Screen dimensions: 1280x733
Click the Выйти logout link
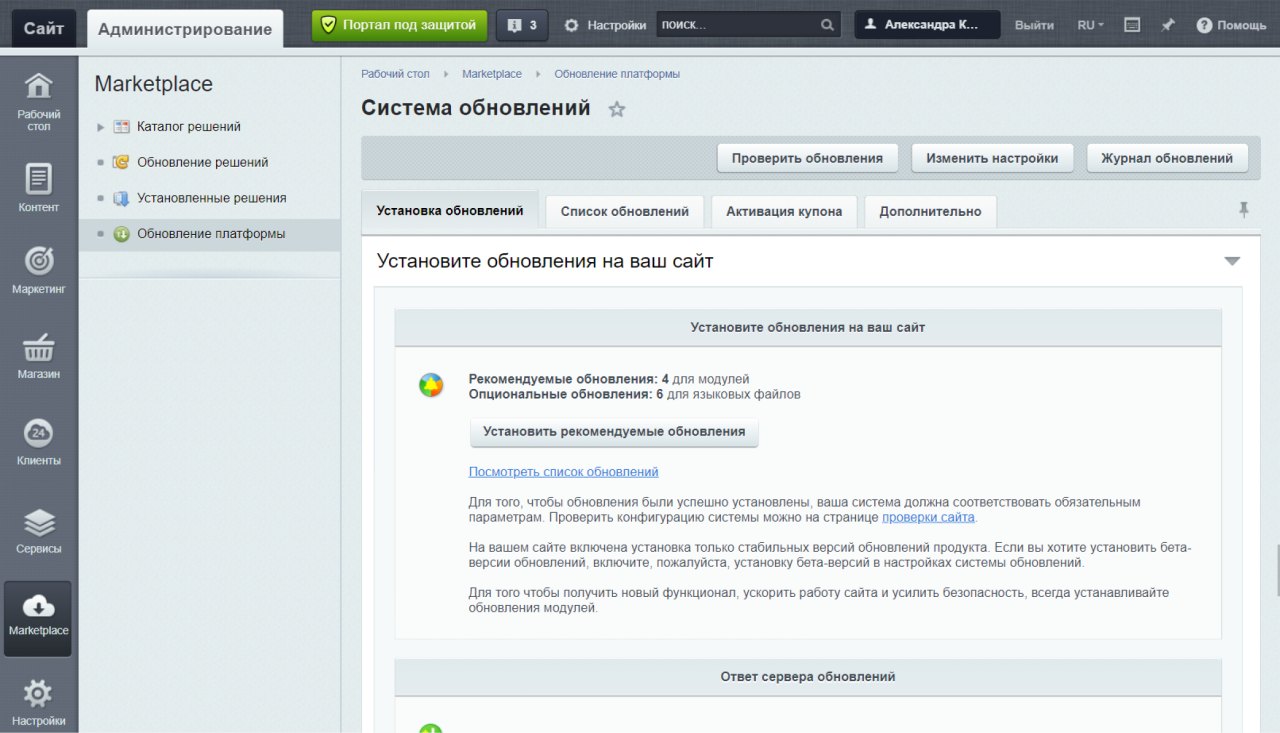tap(1034, 25)
